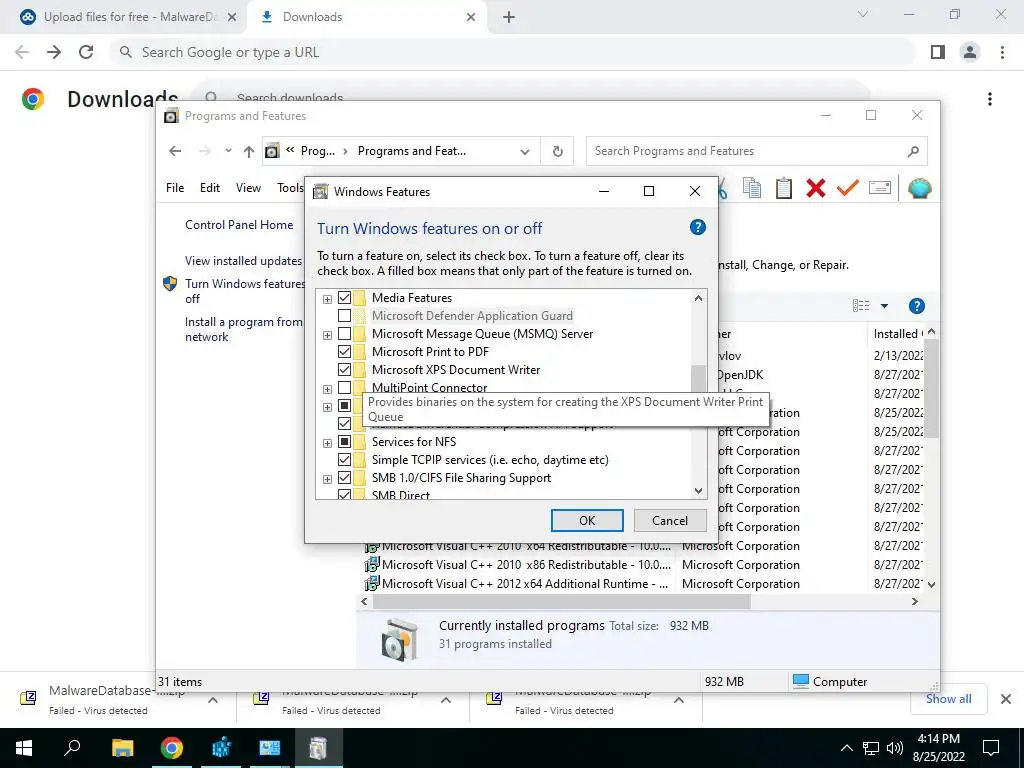Open the File menu
The height and width of the screenshot is (768, 1024).
click(175, 187)
